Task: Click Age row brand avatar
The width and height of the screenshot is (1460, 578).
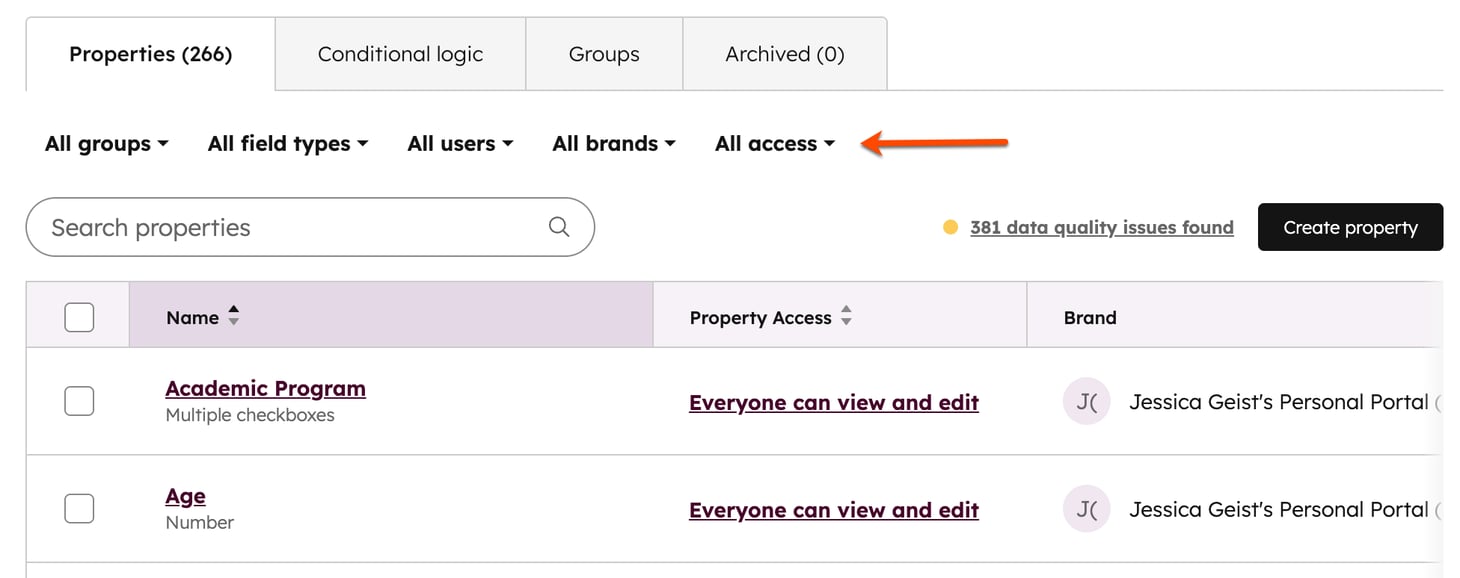Action: (1086, 509)
